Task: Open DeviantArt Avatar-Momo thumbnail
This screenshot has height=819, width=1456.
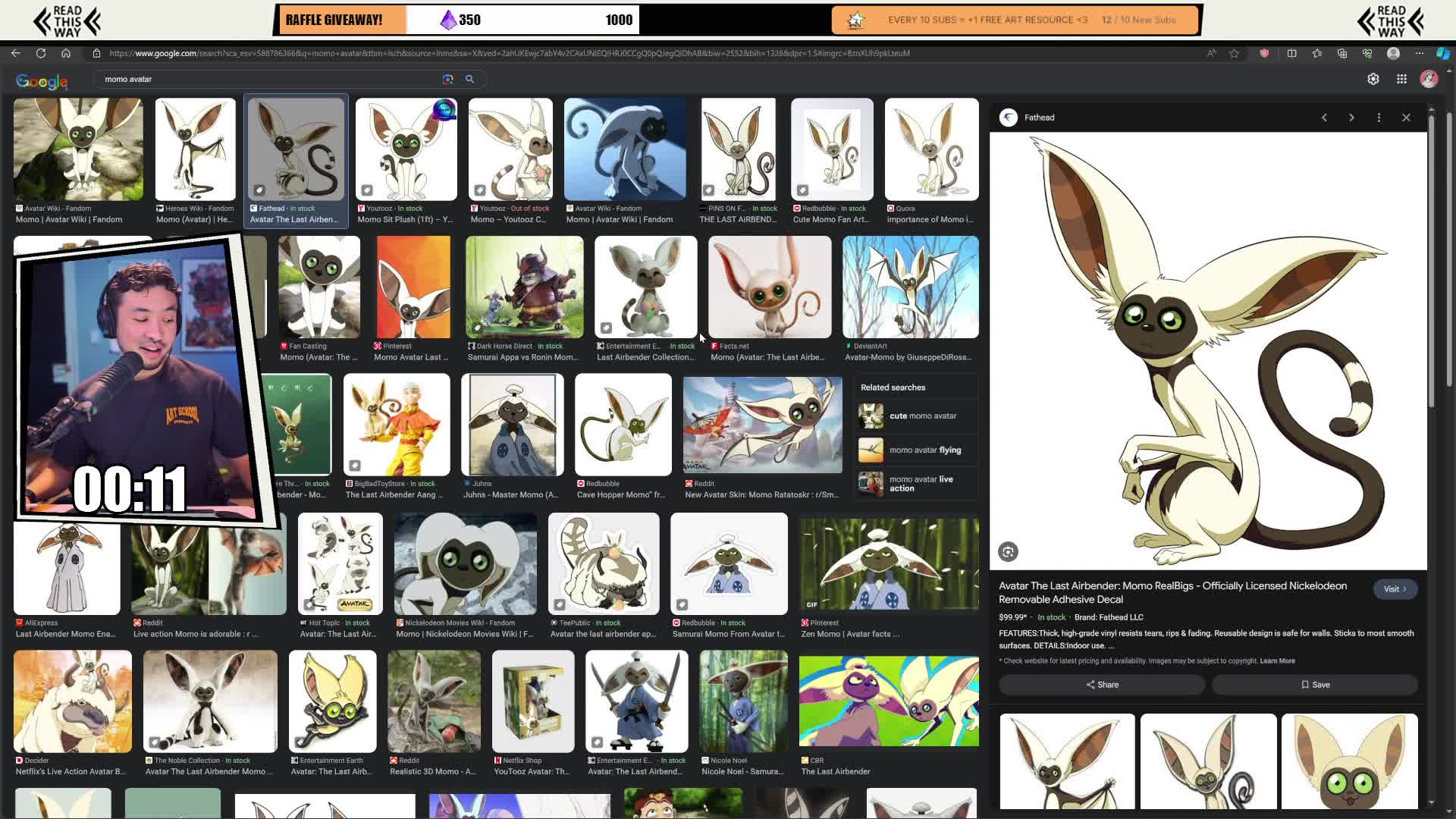Action: tap(910, 287)
